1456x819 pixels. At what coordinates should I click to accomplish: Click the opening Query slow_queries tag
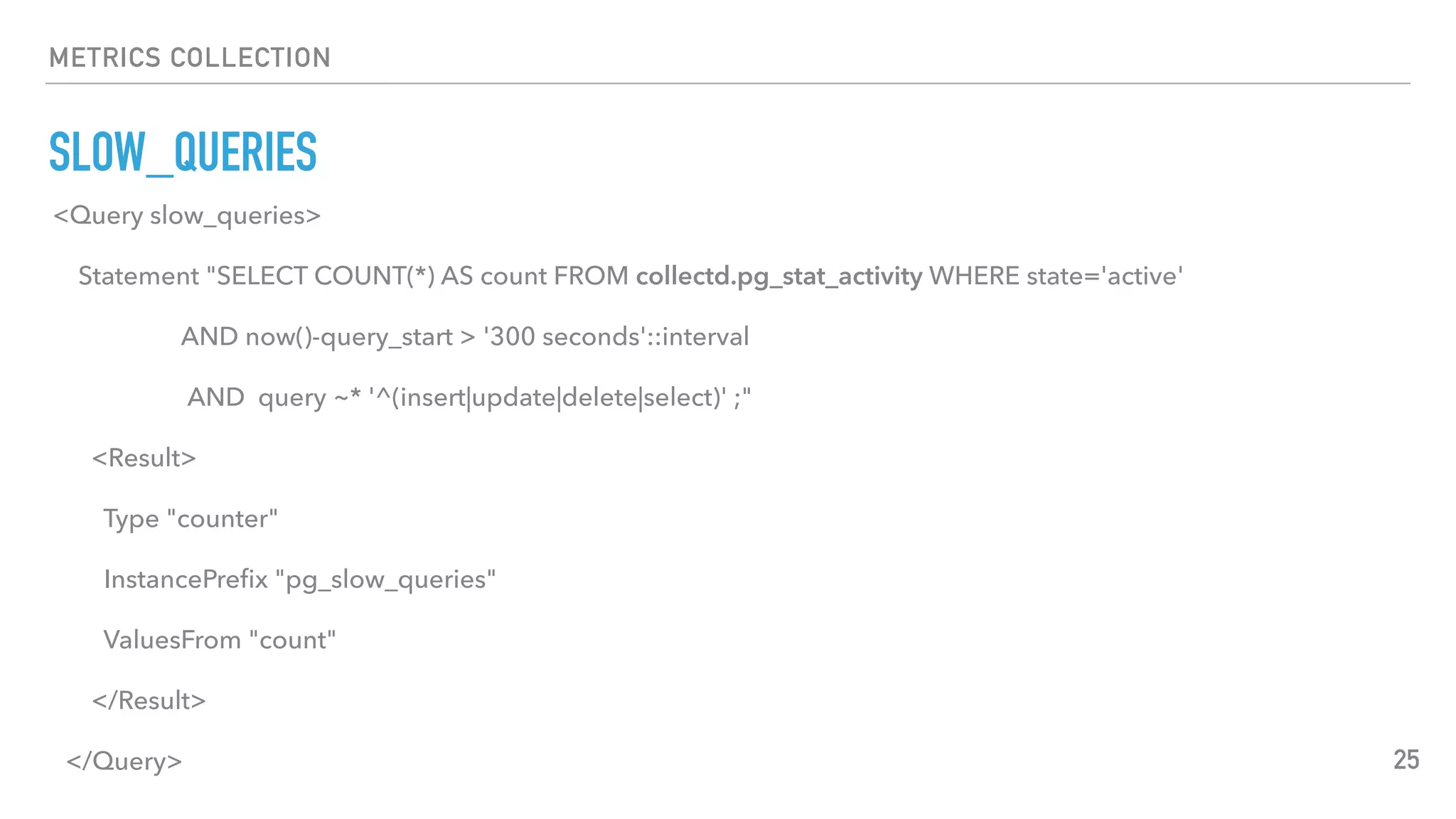pyautogui.click(x=187, y=215)
